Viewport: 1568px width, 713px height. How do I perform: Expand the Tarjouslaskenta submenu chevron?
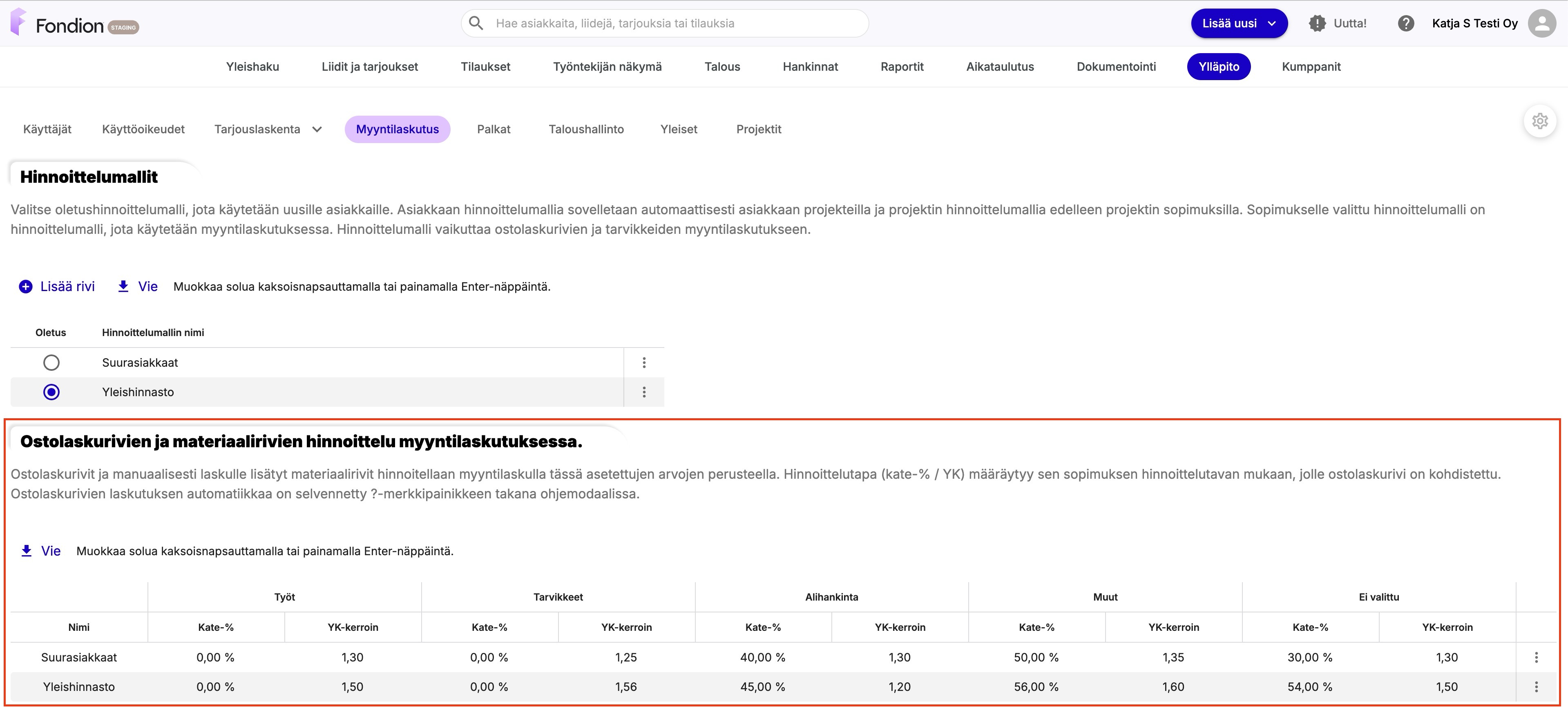[x=317, y=129]
